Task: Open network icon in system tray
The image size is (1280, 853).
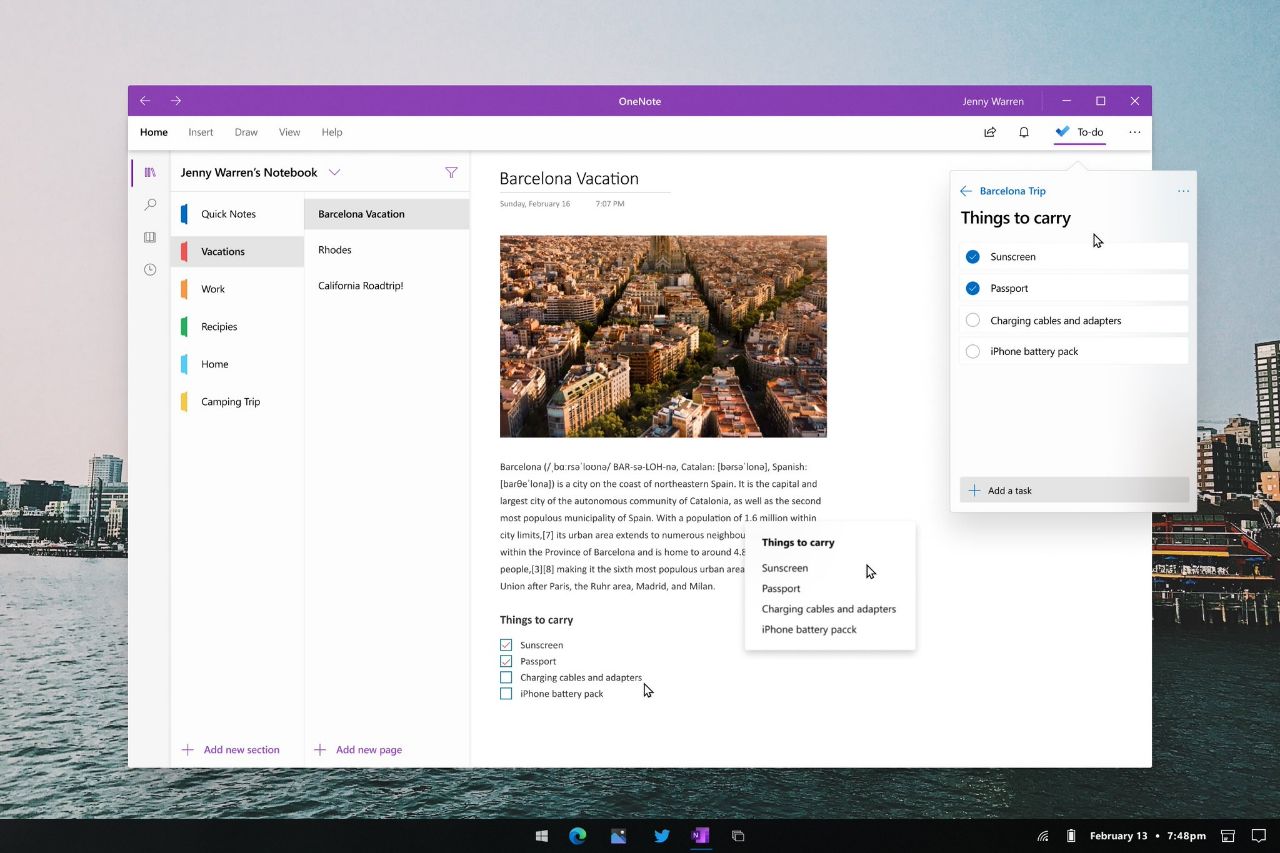Action: (1042, 836)
